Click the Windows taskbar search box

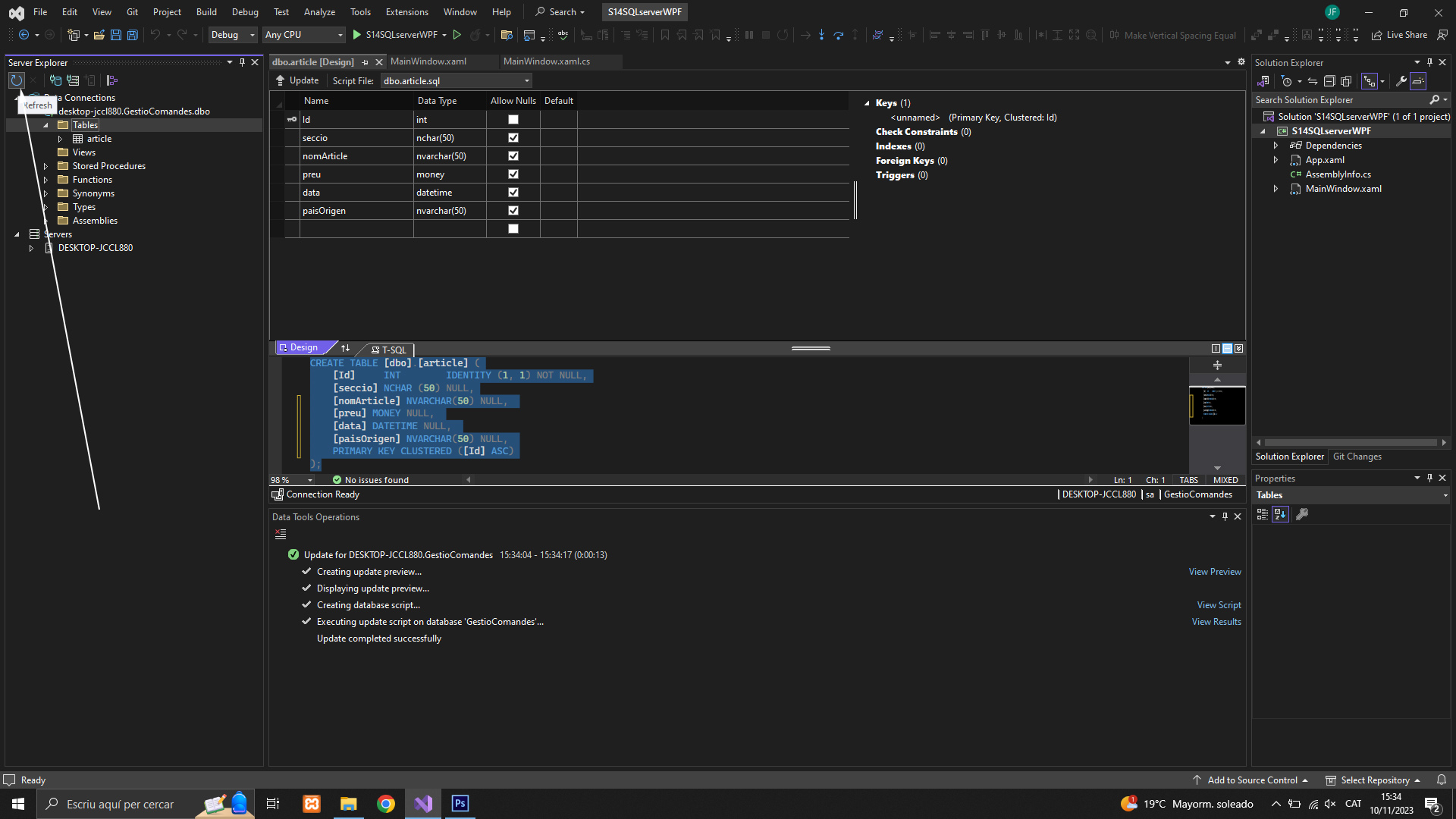120,804
